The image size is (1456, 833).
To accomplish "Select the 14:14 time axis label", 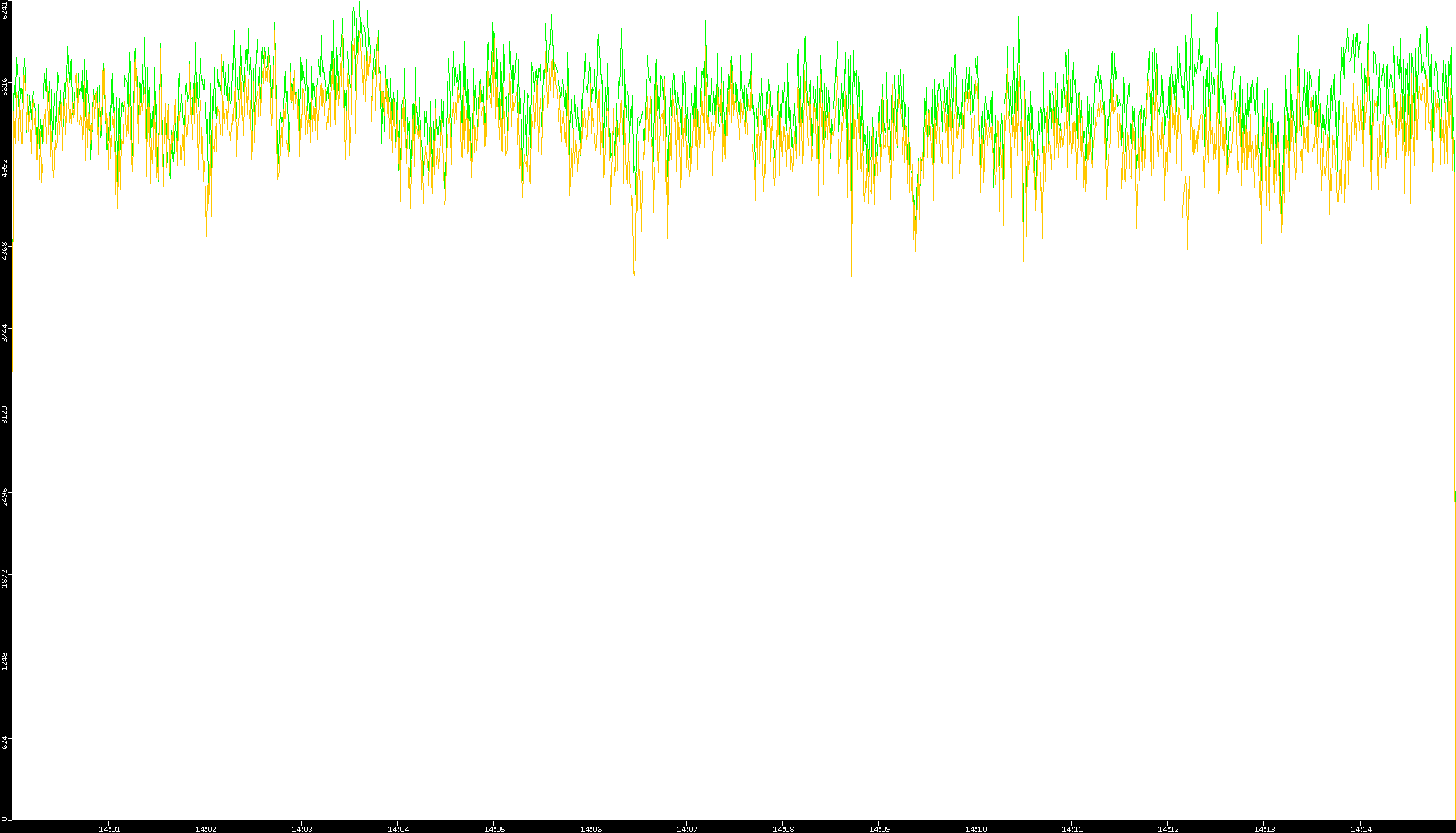I will [x=1361, y=828].
